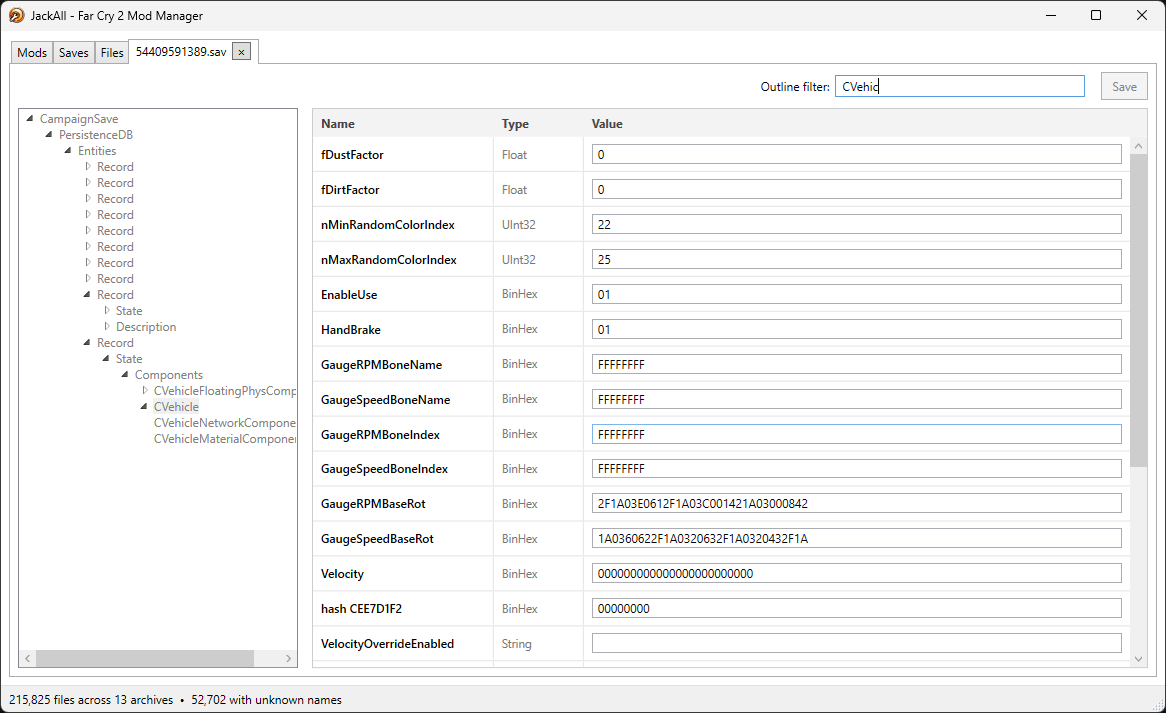Select the Description tree item
Screen dimensions: 1166x713
coord(146,326)
